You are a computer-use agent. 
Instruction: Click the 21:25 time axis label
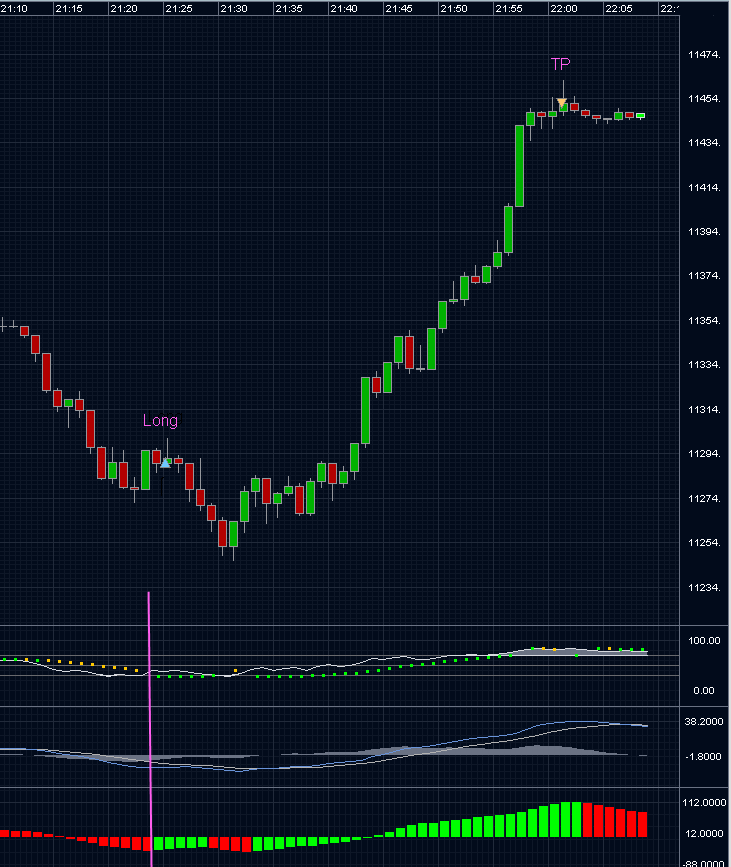coord(179,9)
